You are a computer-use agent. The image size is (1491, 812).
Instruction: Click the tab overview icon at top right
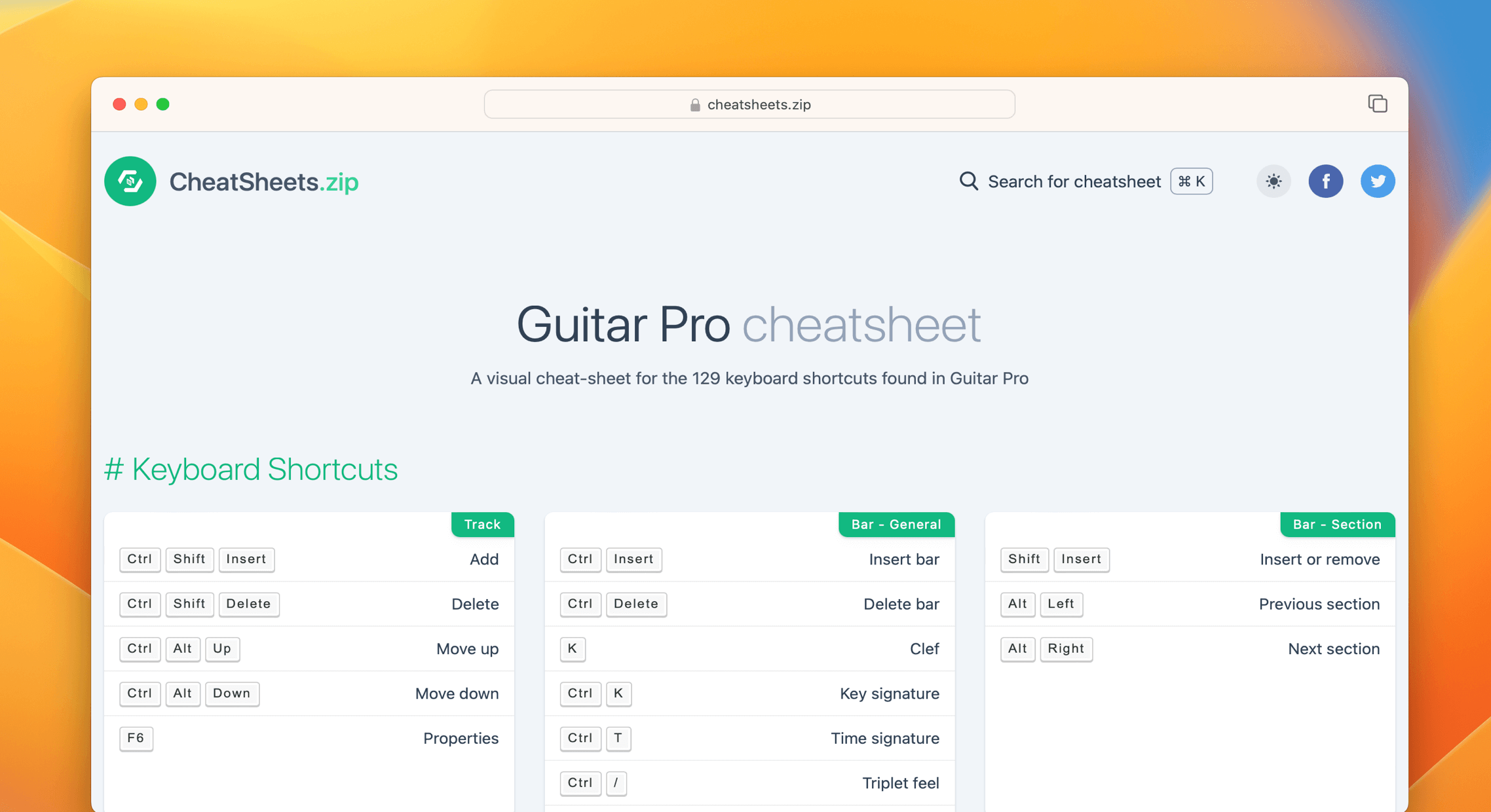[1378, 103]
